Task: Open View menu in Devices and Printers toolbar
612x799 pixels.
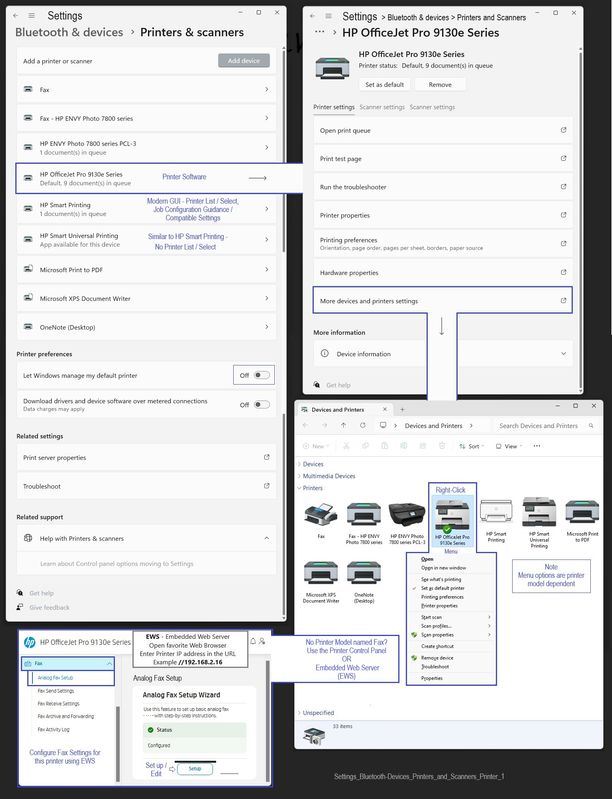Action: [509, 446]
